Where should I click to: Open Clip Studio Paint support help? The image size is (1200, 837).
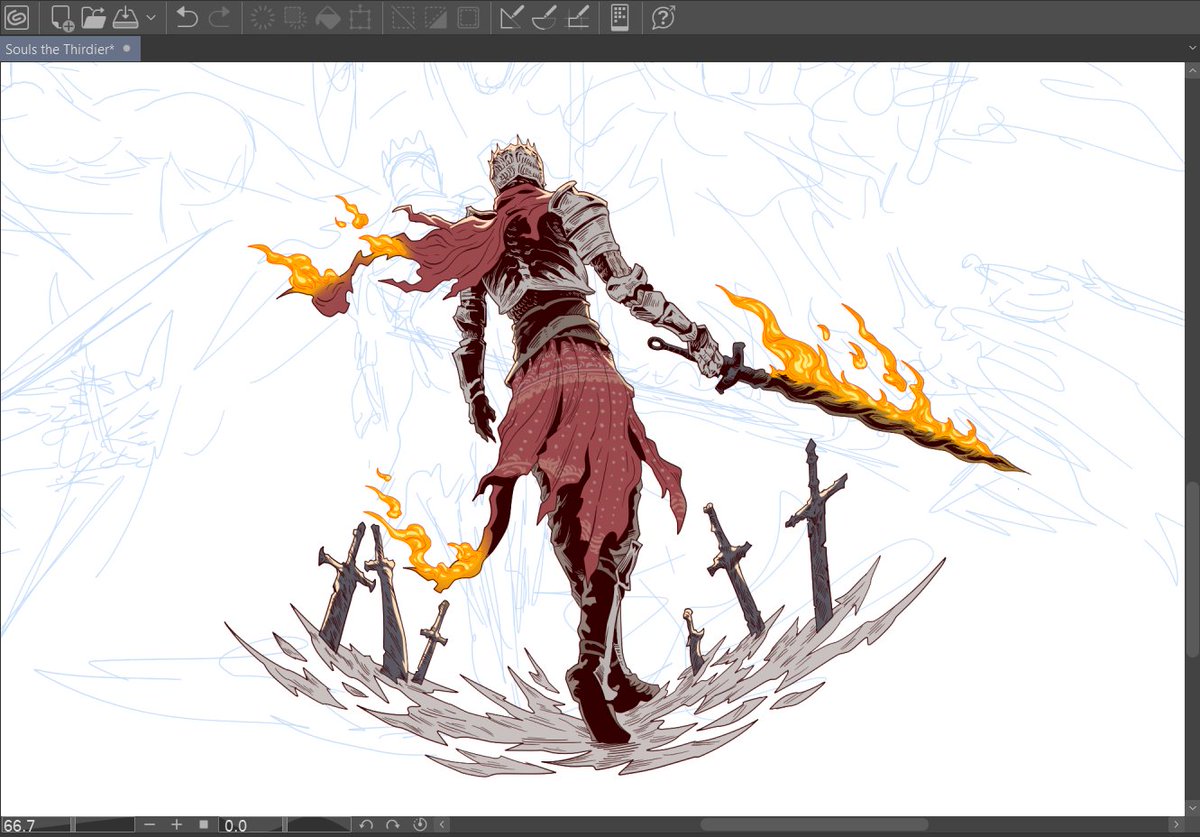point(662,16)
